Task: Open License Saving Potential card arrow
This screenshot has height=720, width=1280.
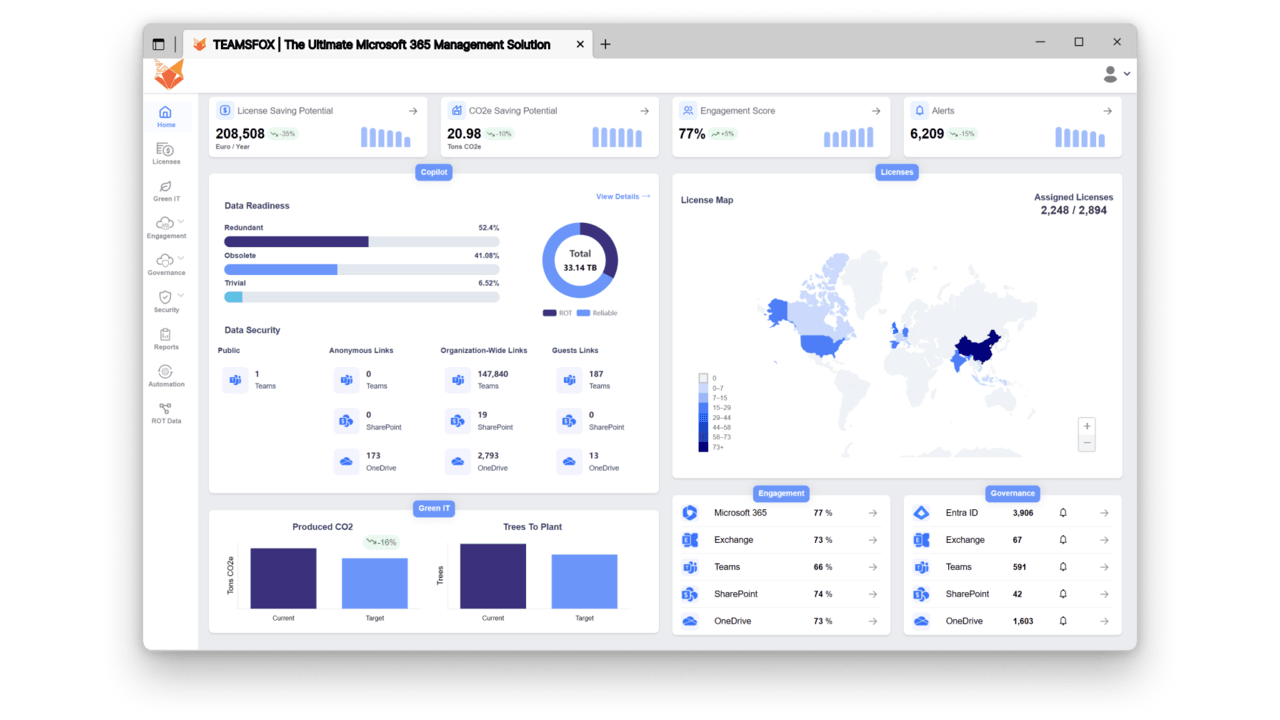Action: pyautogui.click(x=413, y=111)
